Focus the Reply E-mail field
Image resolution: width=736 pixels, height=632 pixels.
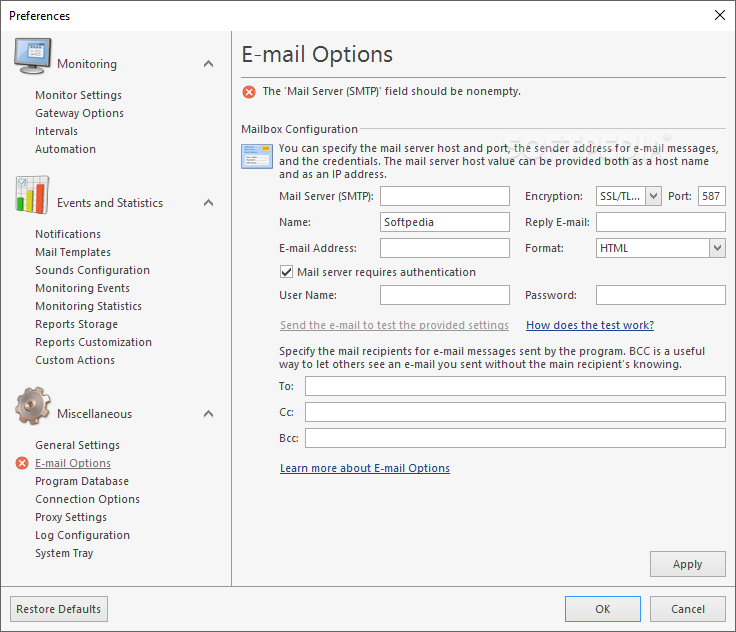(660, 222)
